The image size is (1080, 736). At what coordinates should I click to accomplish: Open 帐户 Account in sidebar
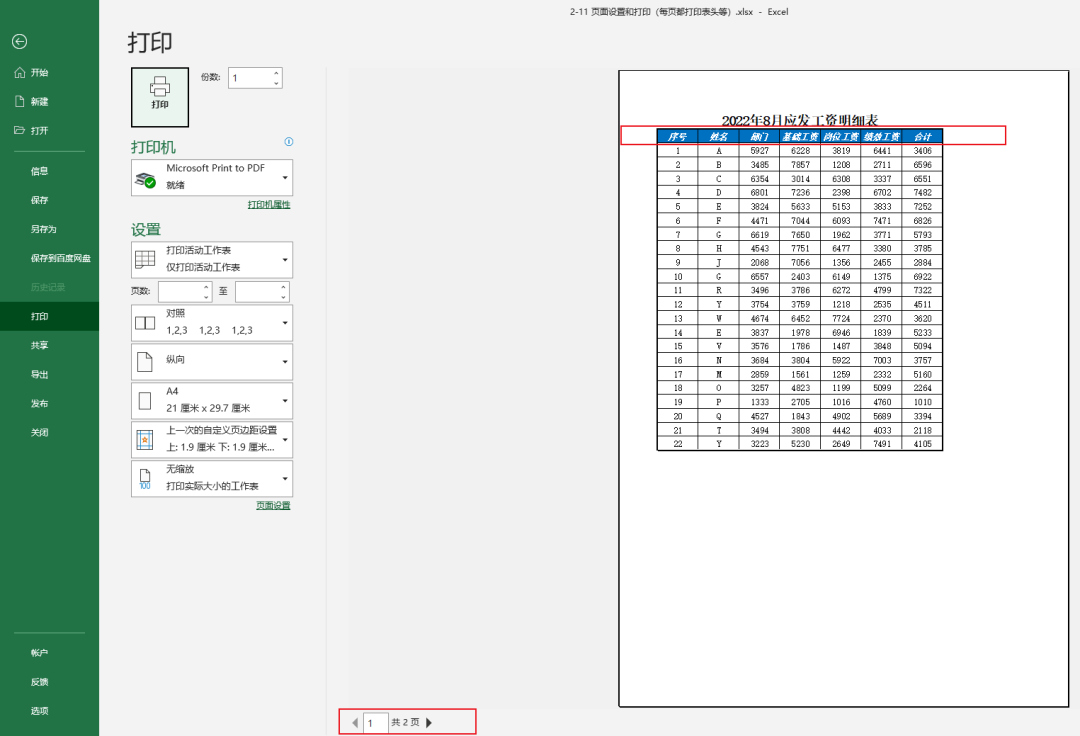(x=50, y=653)
